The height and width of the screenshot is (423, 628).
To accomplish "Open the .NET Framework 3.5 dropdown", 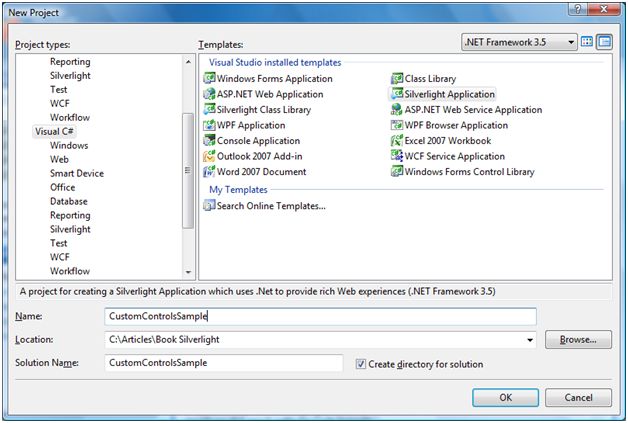I will pyautogui.click(x=519, y=42).
